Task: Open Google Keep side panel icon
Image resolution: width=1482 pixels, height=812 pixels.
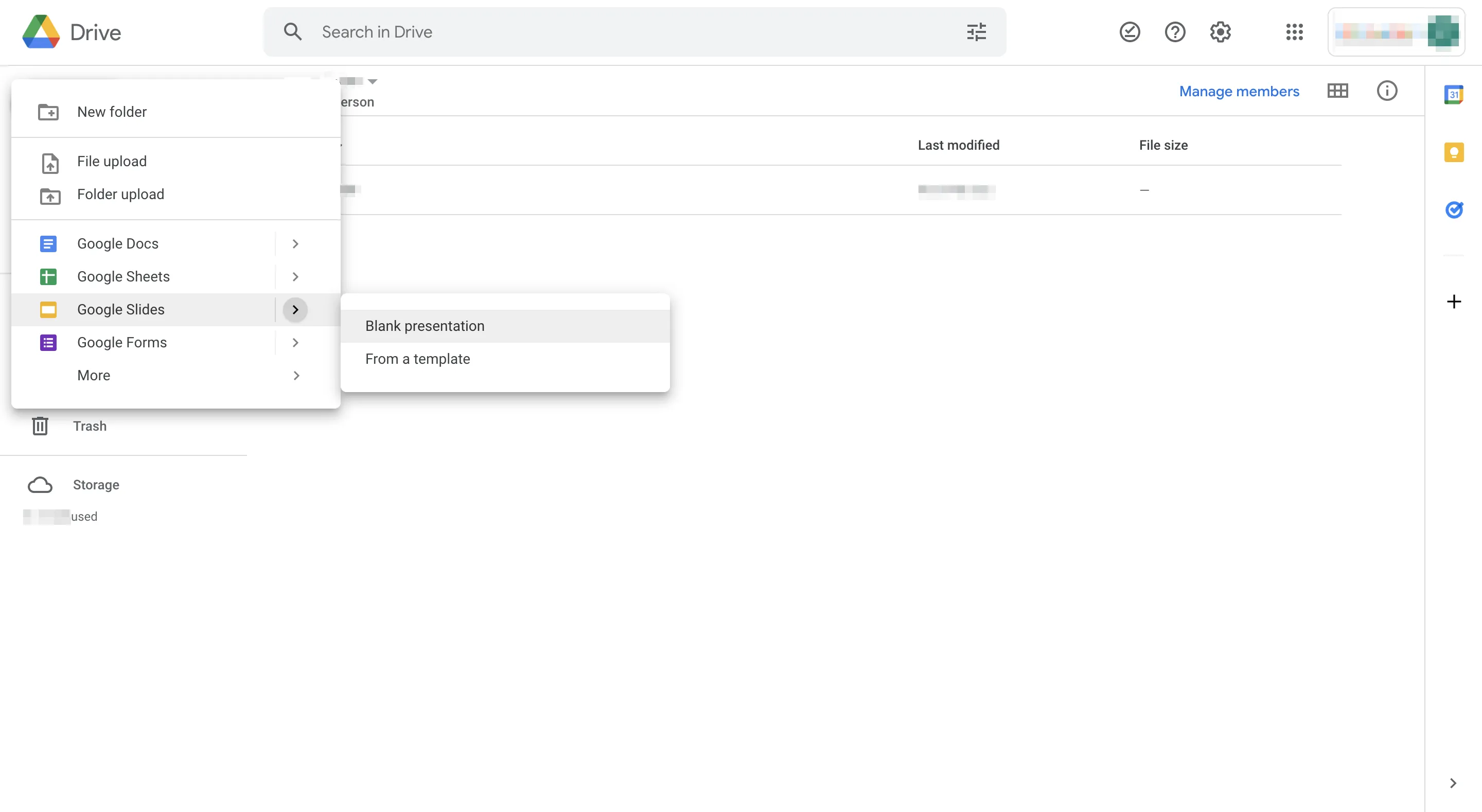Action: point(1453,152)
